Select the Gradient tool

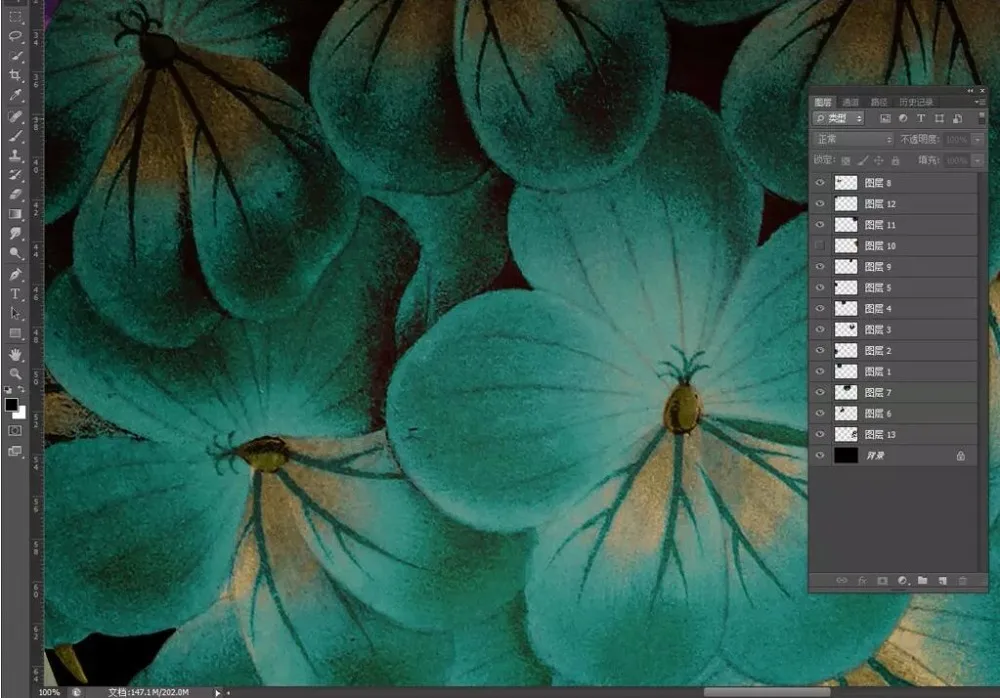pyautogui.click(x=15, y=214)
